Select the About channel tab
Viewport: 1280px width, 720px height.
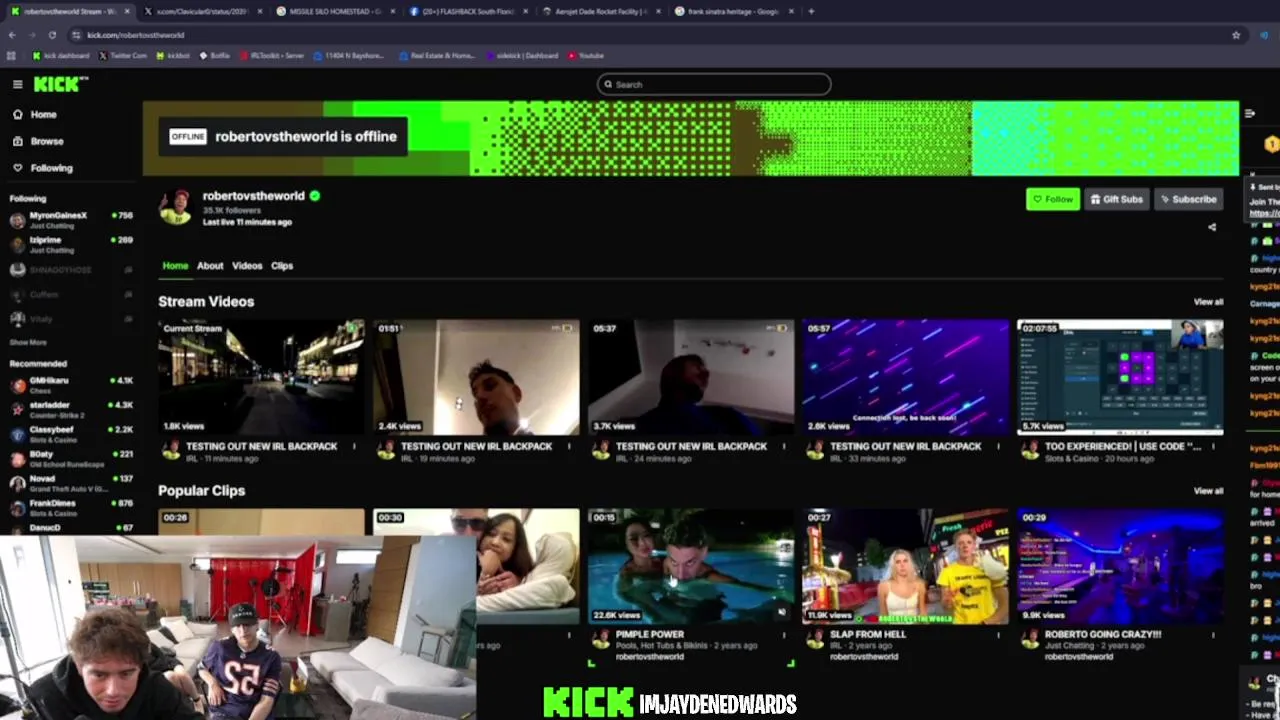(x=210, y=266)
